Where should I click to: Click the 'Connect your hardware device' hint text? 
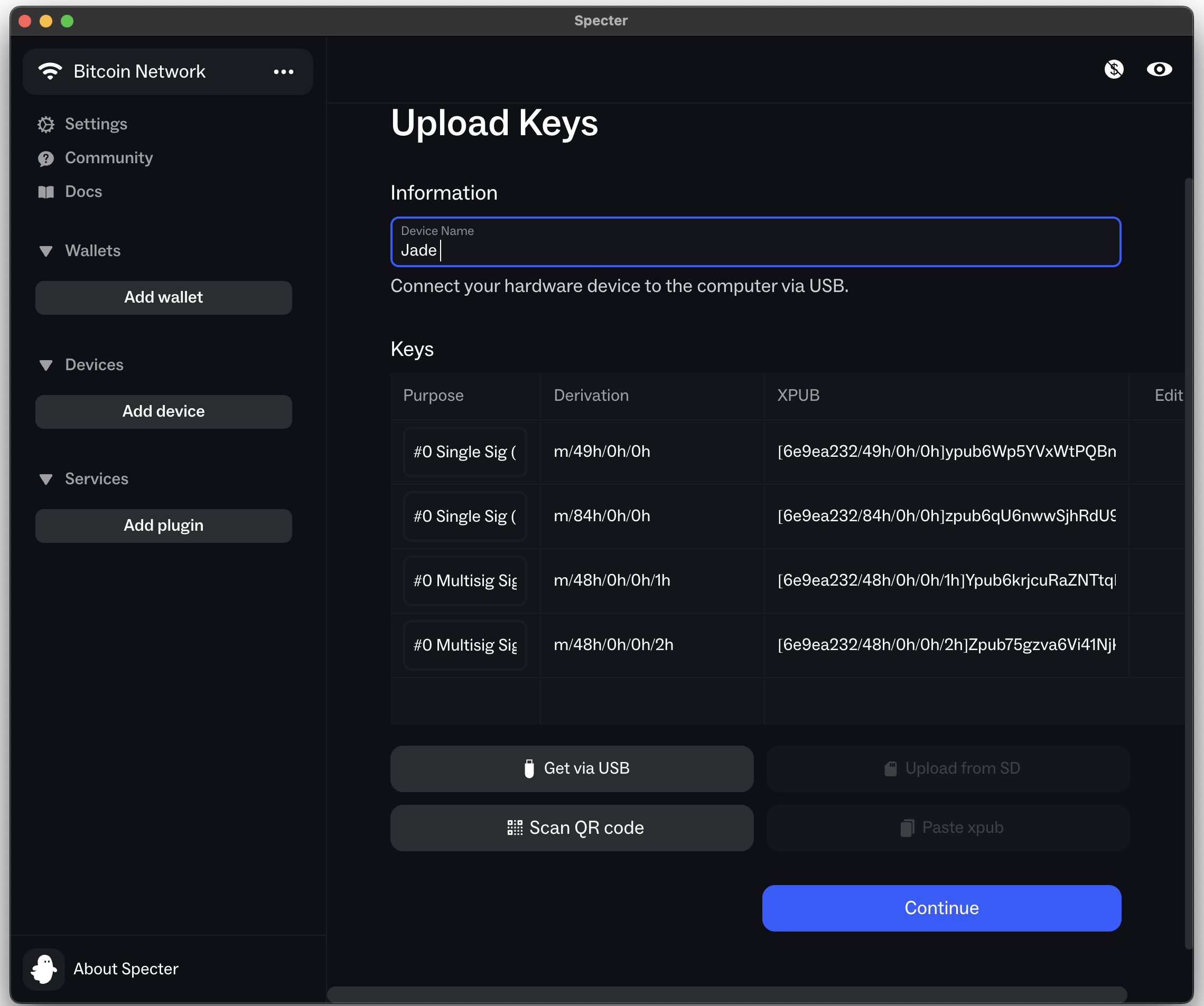coord(619,286)
